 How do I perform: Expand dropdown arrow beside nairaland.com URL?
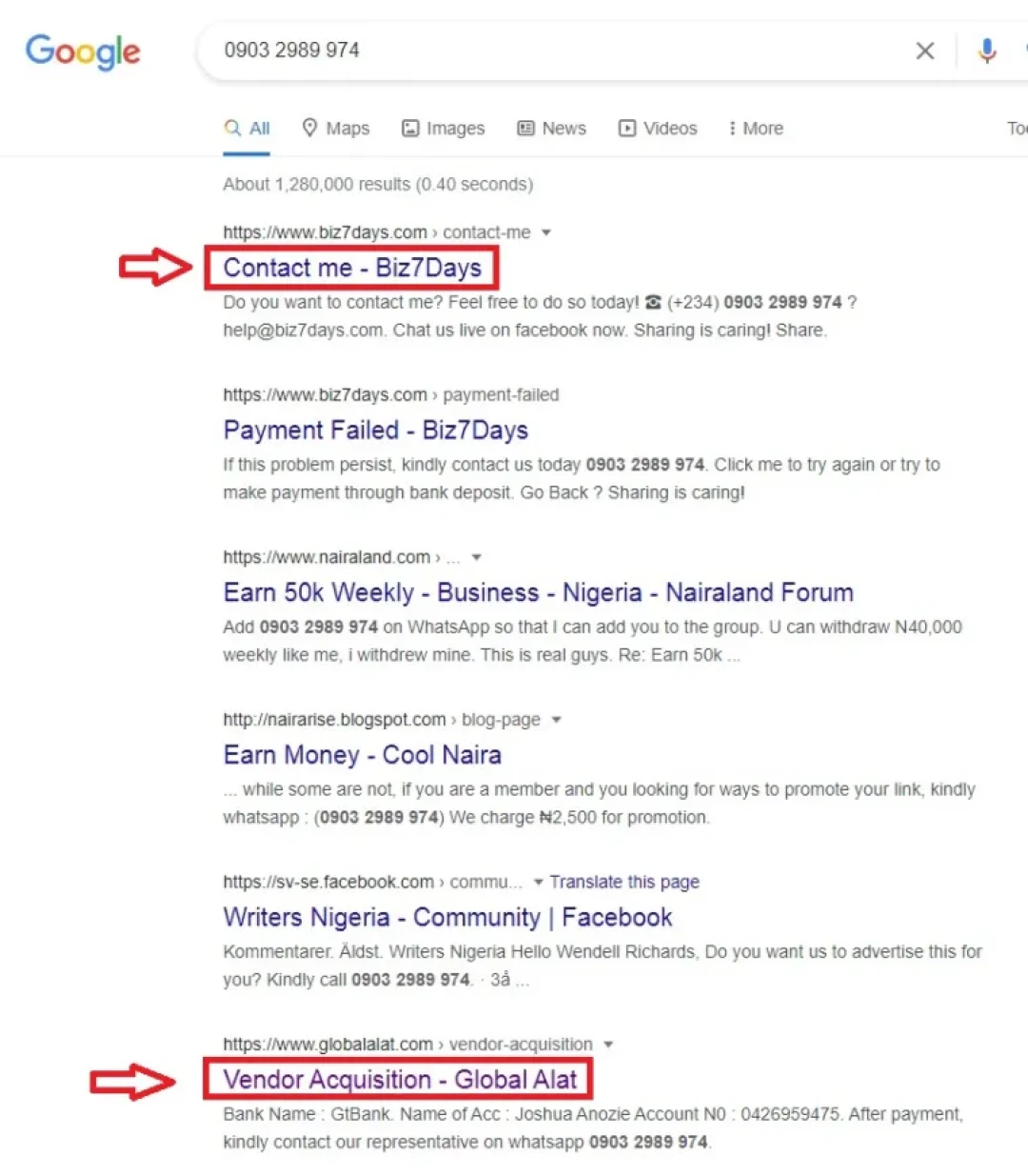point(477,557)
